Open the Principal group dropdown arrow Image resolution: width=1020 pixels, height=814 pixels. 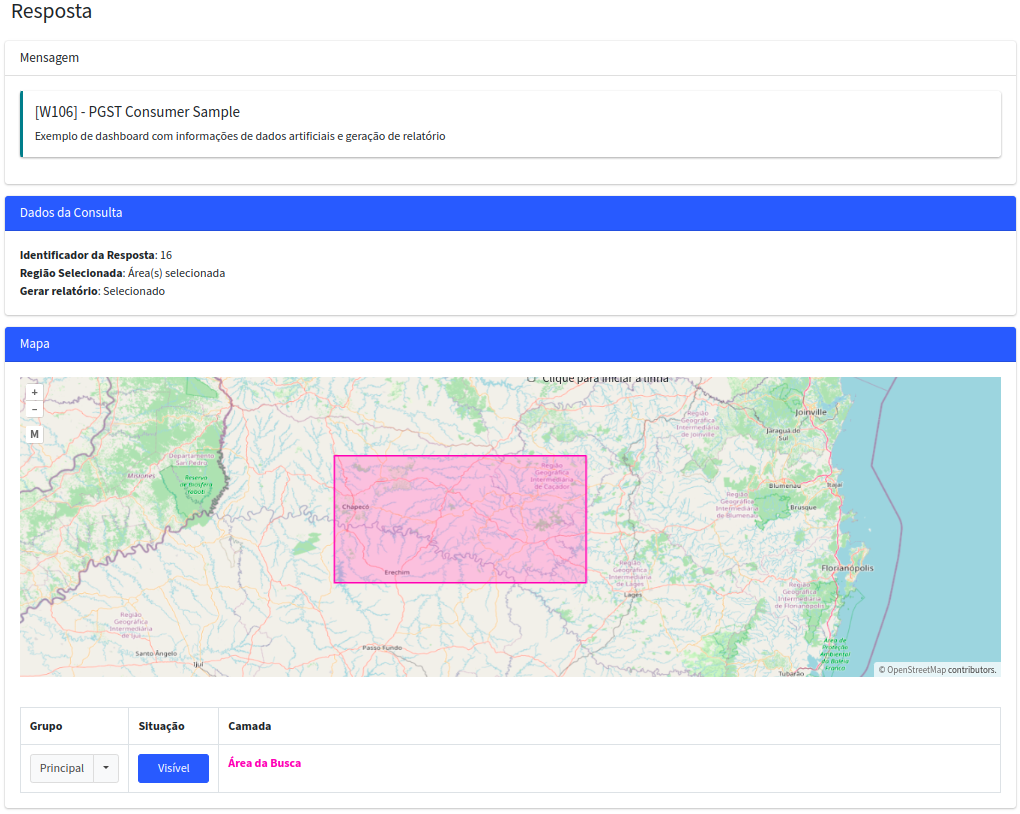tap(105, 768)
